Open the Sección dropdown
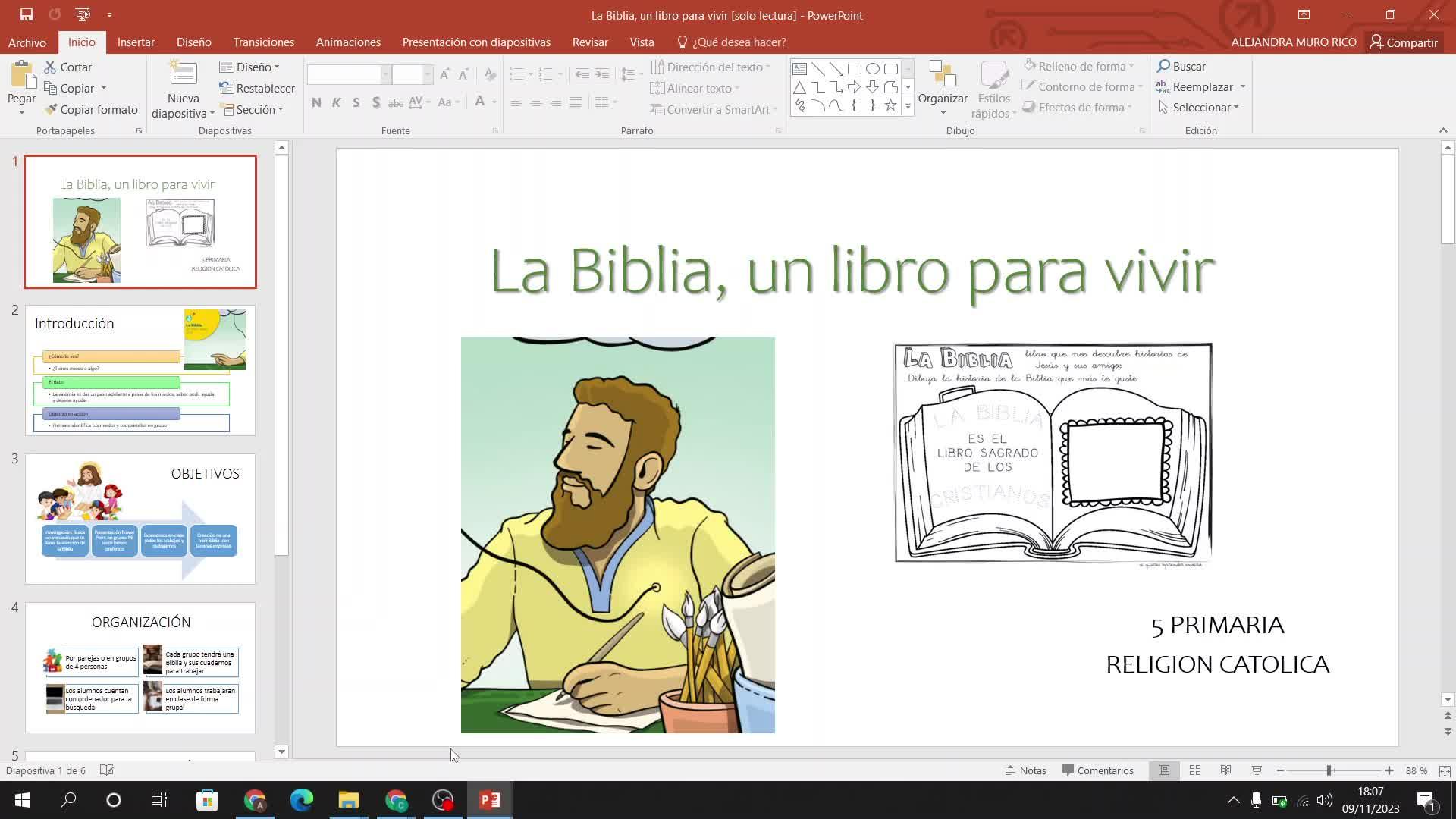Screen dimensions: 1456x819 [253, 109]
